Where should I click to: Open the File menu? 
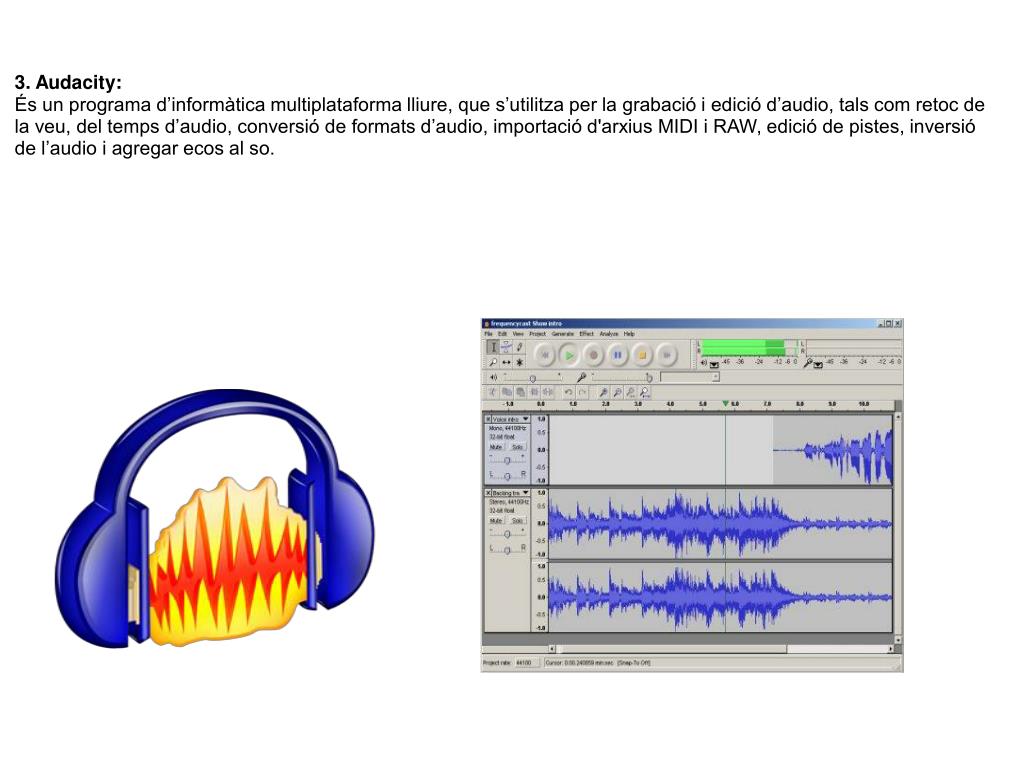click(x=488, y=333)
